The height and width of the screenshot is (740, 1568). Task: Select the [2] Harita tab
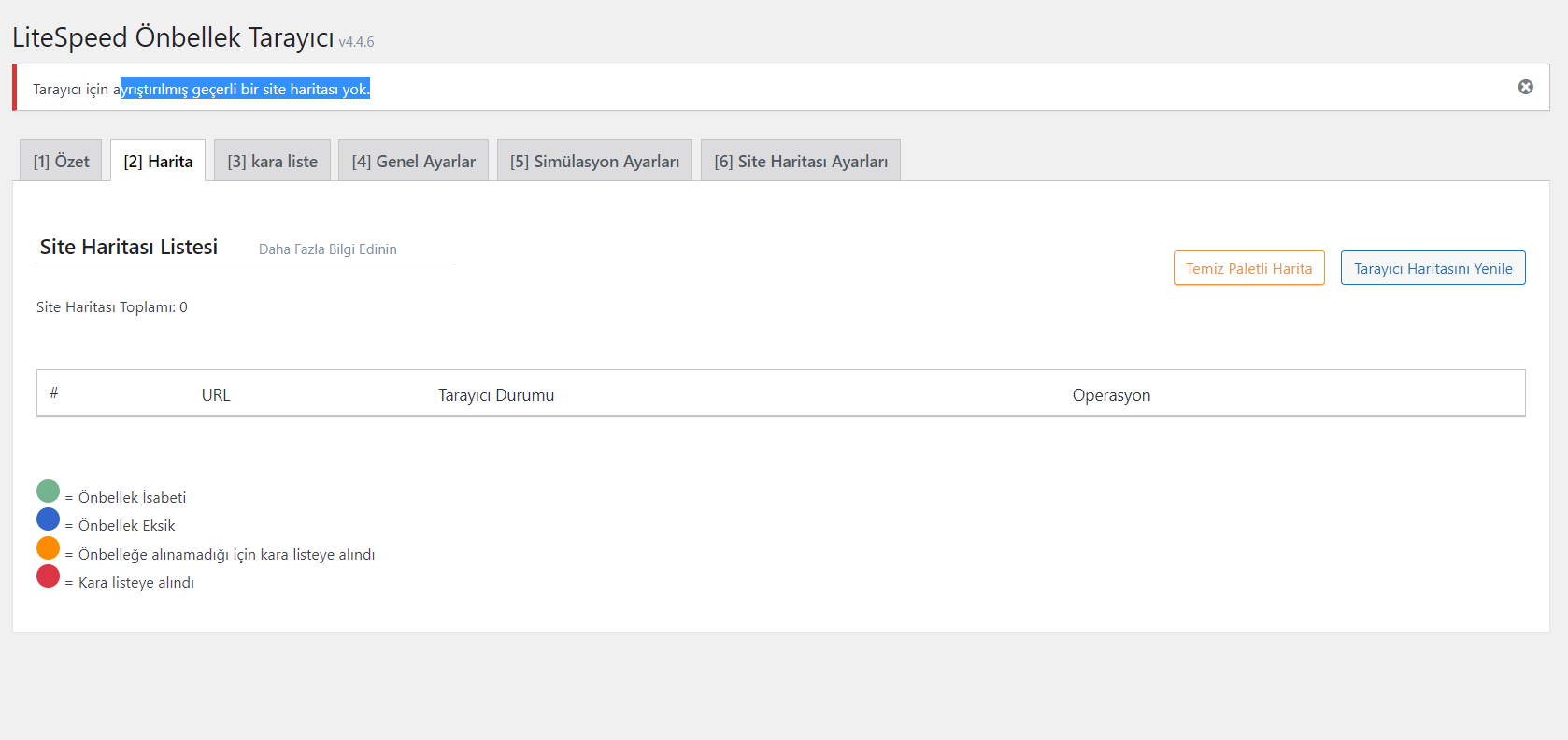[x=158, y=161]
